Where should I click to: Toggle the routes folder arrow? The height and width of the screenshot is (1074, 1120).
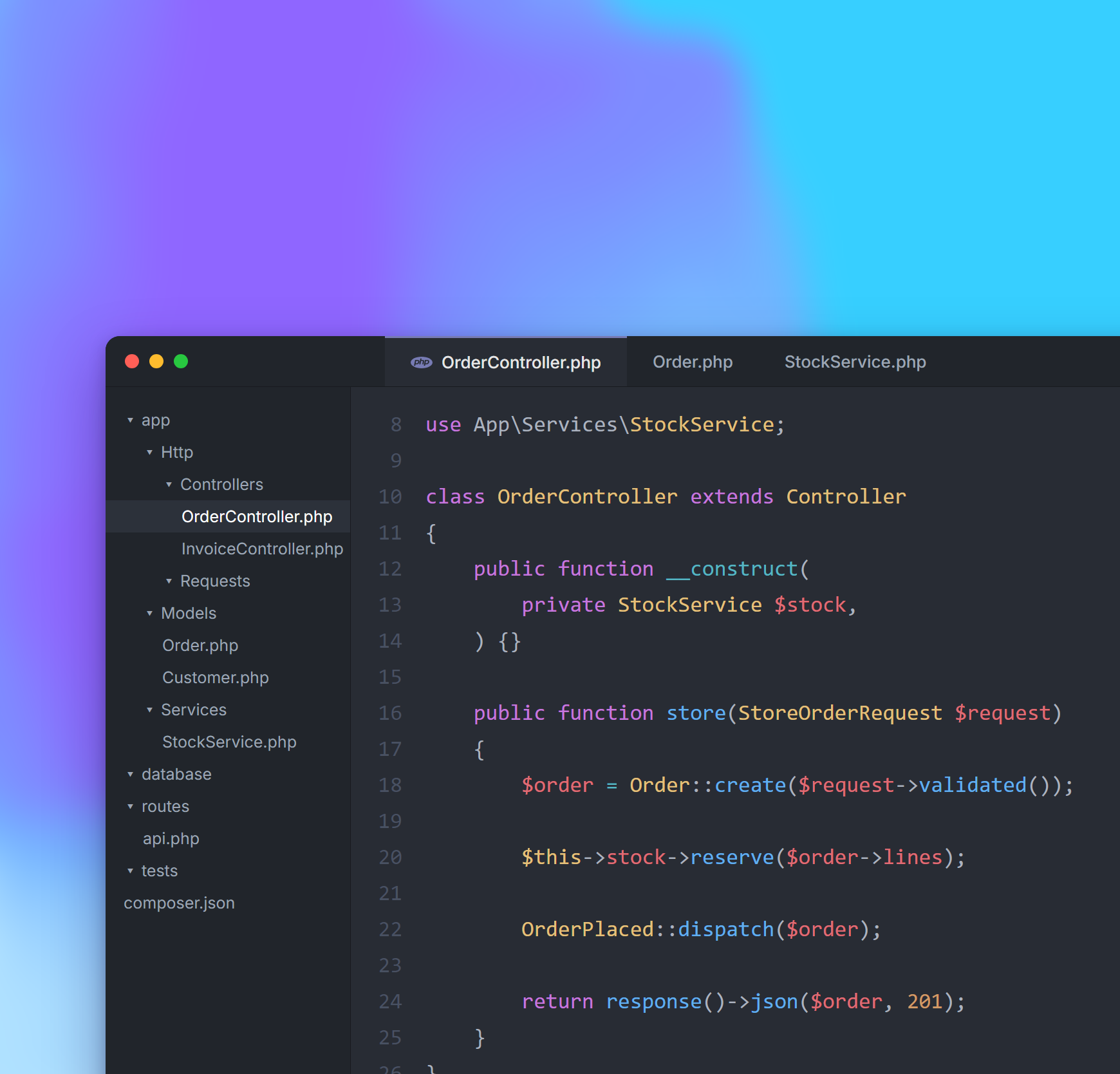(x=130, y=807)
